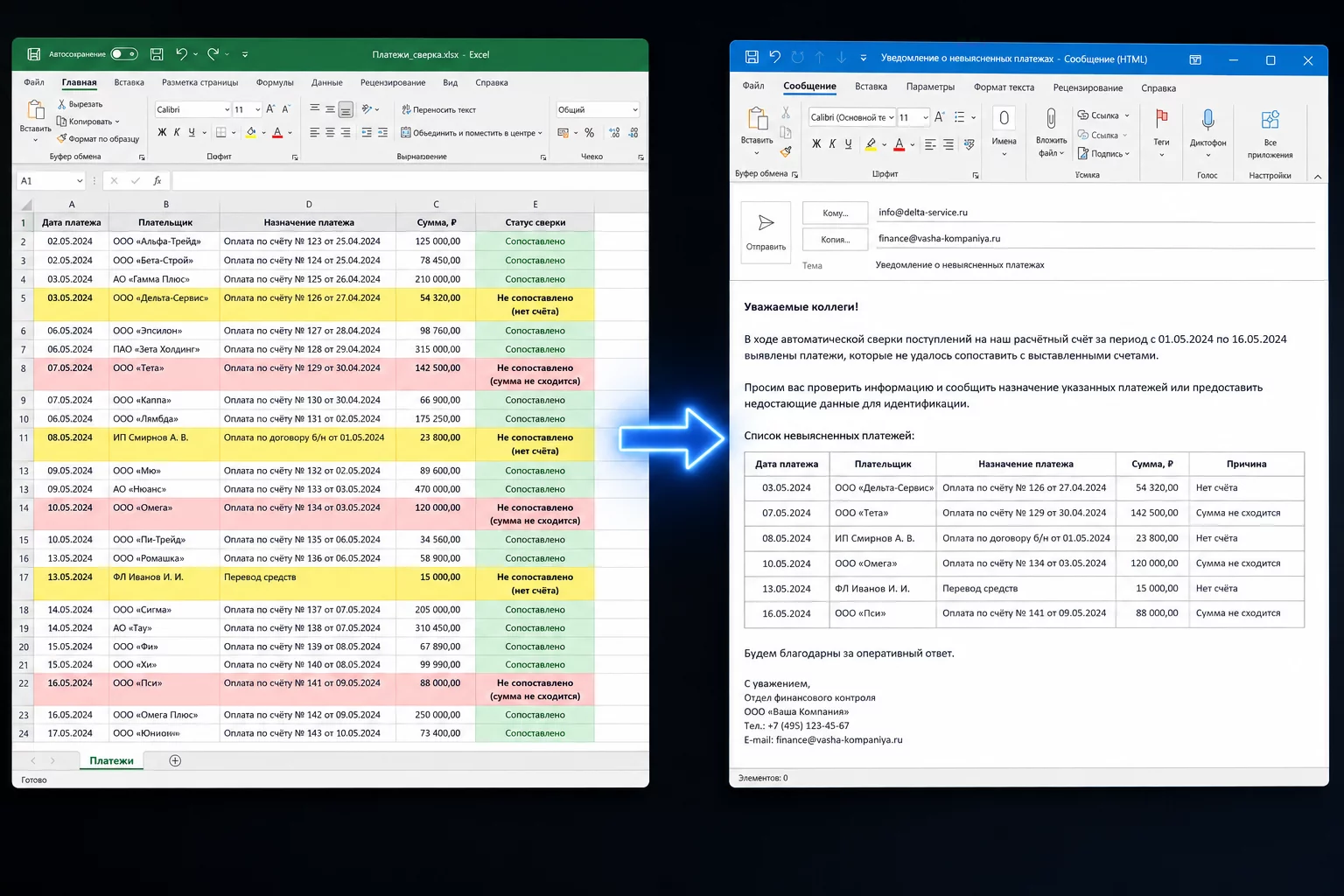Image resolution: width=1344 pixels, height=896 pixels.
Task: Undo the last action in Excel
Action: click(181, 54)
